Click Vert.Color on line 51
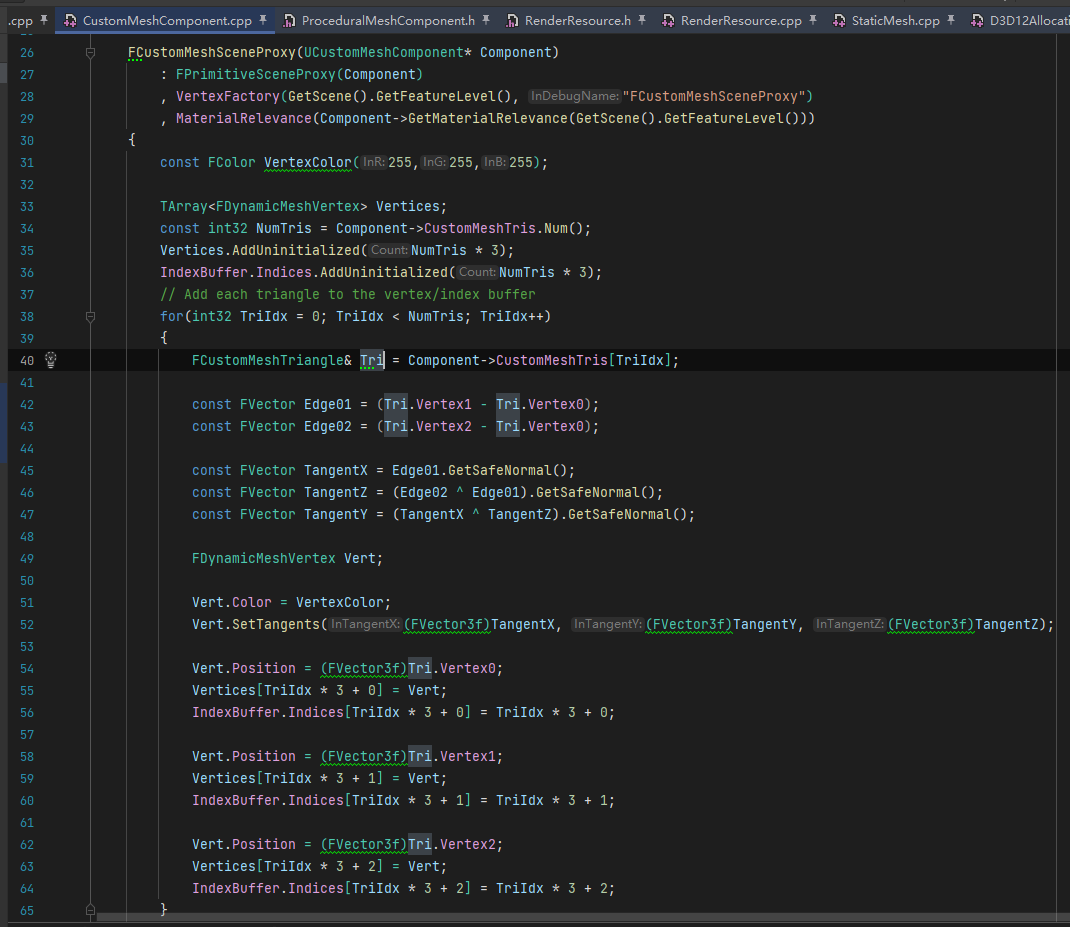Viewport: 1070px width, 927px height. click(x=231, y=602)
